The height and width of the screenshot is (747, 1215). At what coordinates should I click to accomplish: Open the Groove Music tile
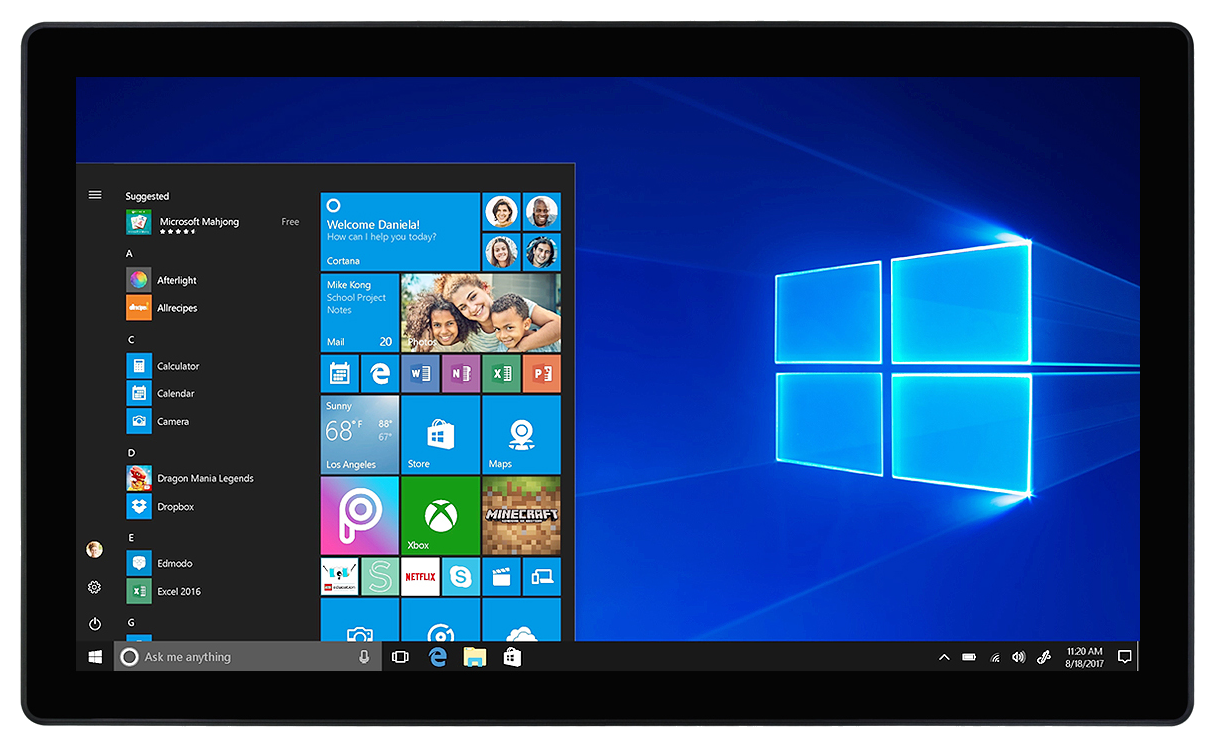pos(441,620)
